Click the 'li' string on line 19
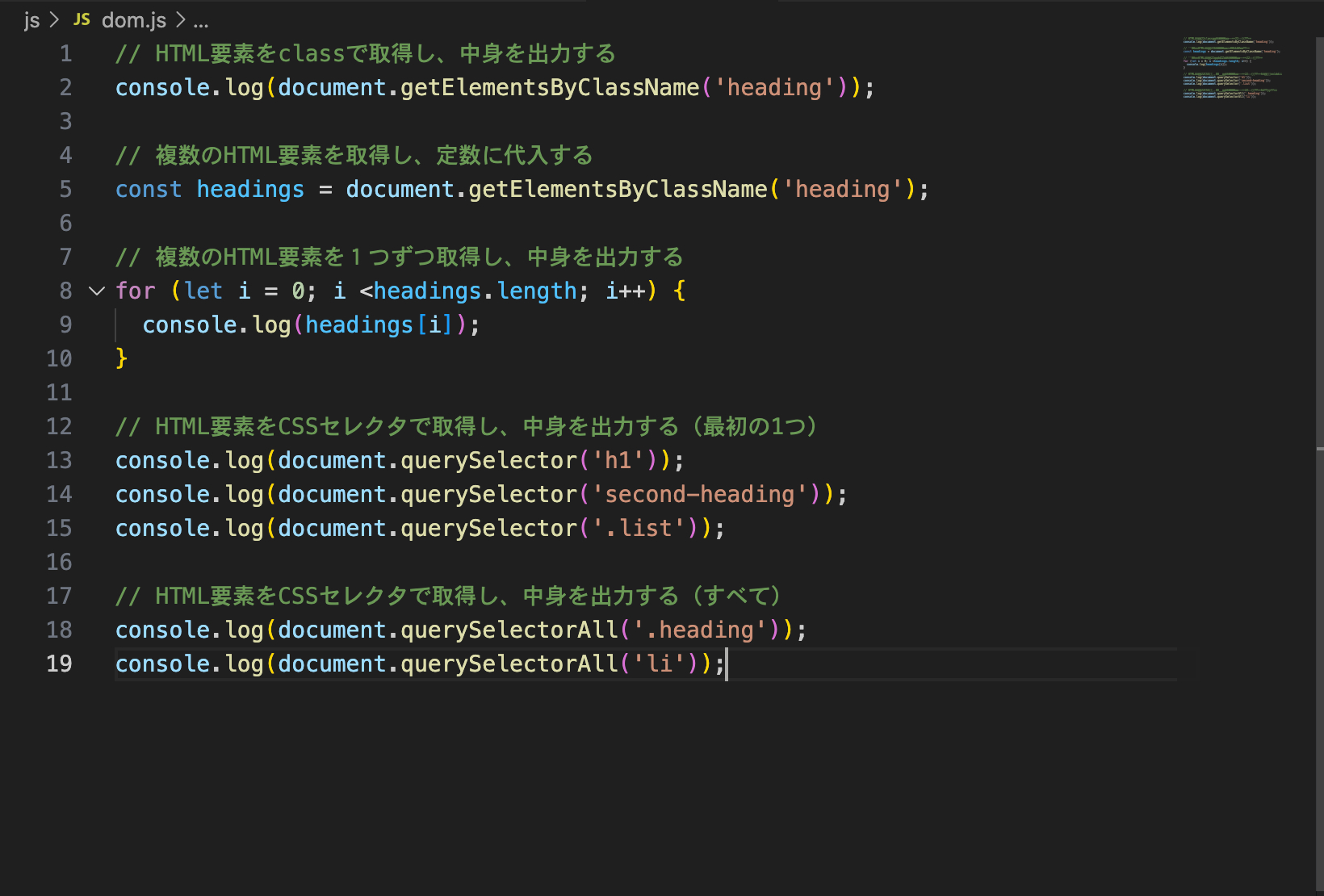Image resolution: width=1324 pixels, height=896 pixels. click(660, 664)
